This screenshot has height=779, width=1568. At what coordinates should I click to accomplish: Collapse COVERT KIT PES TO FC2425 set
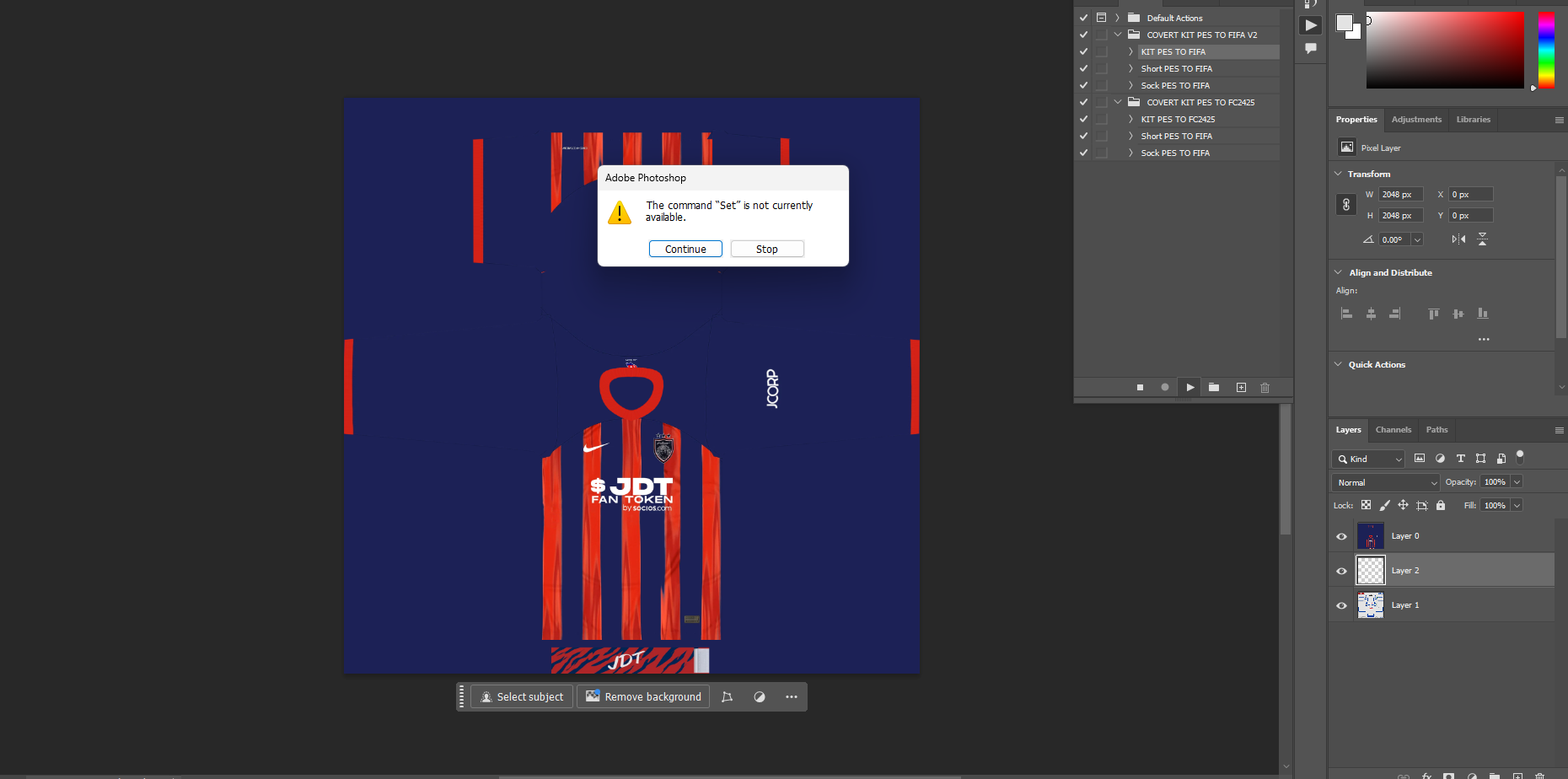(1118, 102)
